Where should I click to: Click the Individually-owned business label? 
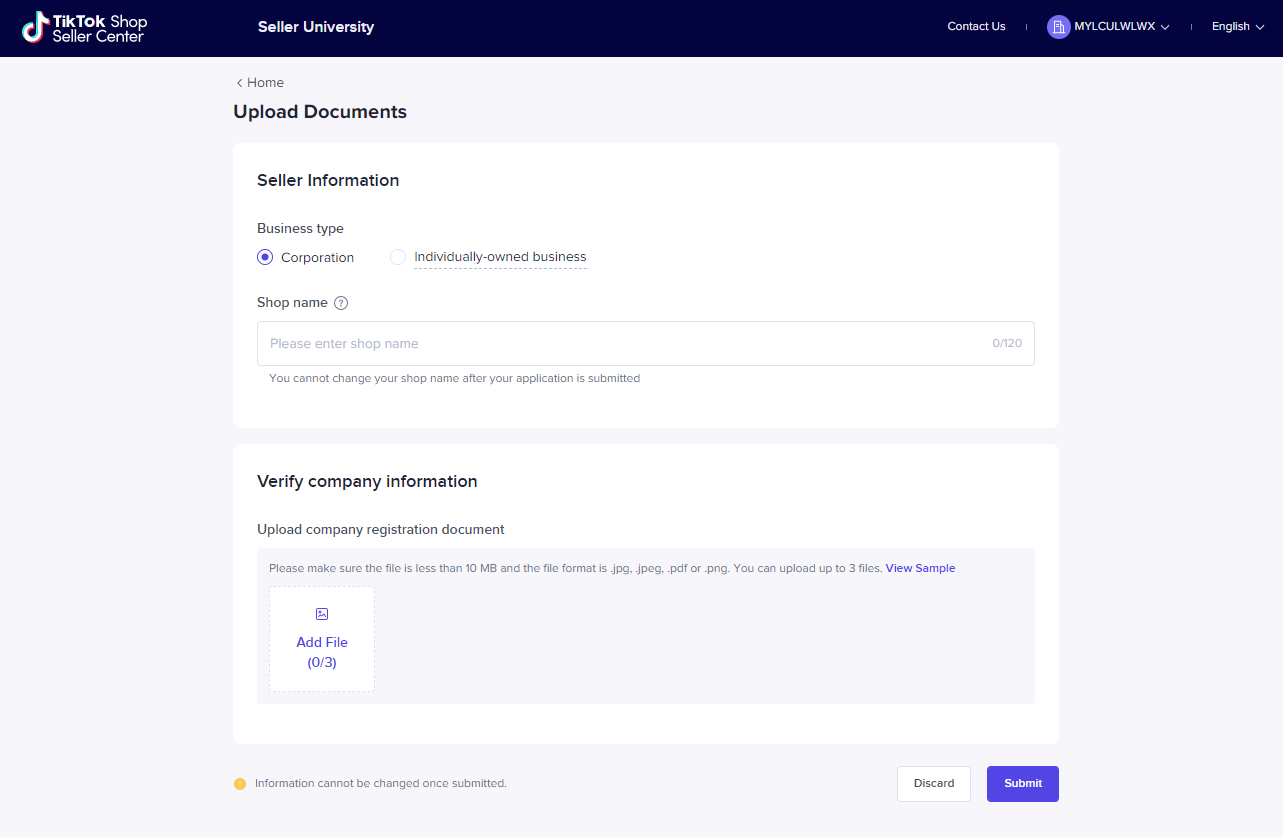(500, 257)
